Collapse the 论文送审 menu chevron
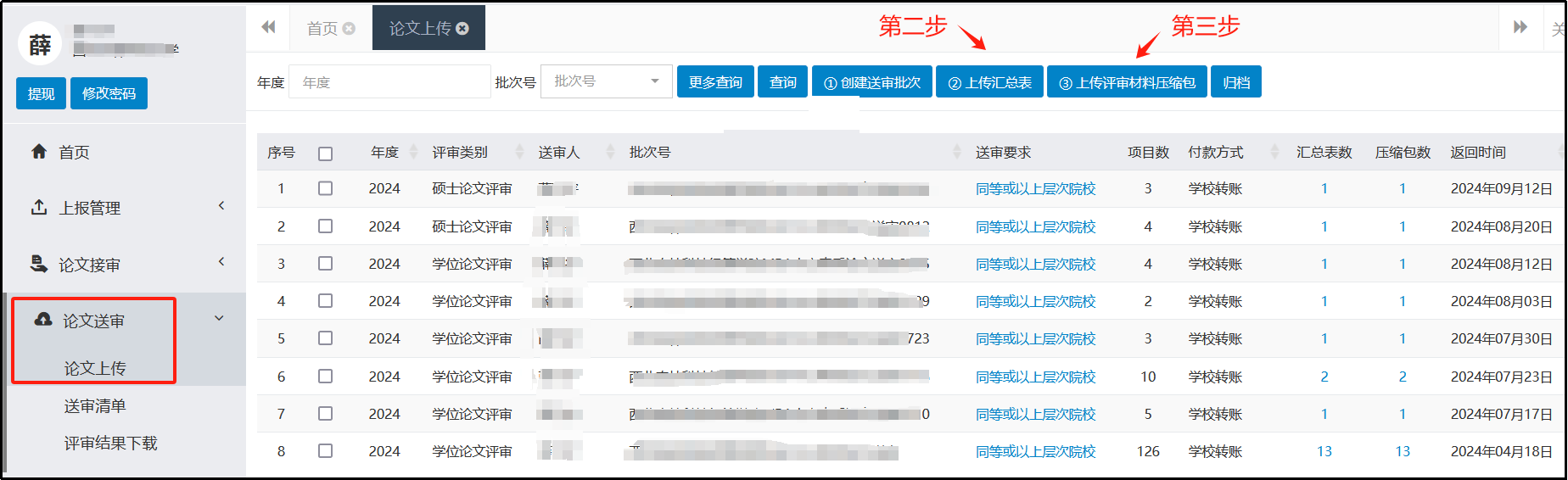This screenshot has width=1568, height=480. click(x=219, y=318)
